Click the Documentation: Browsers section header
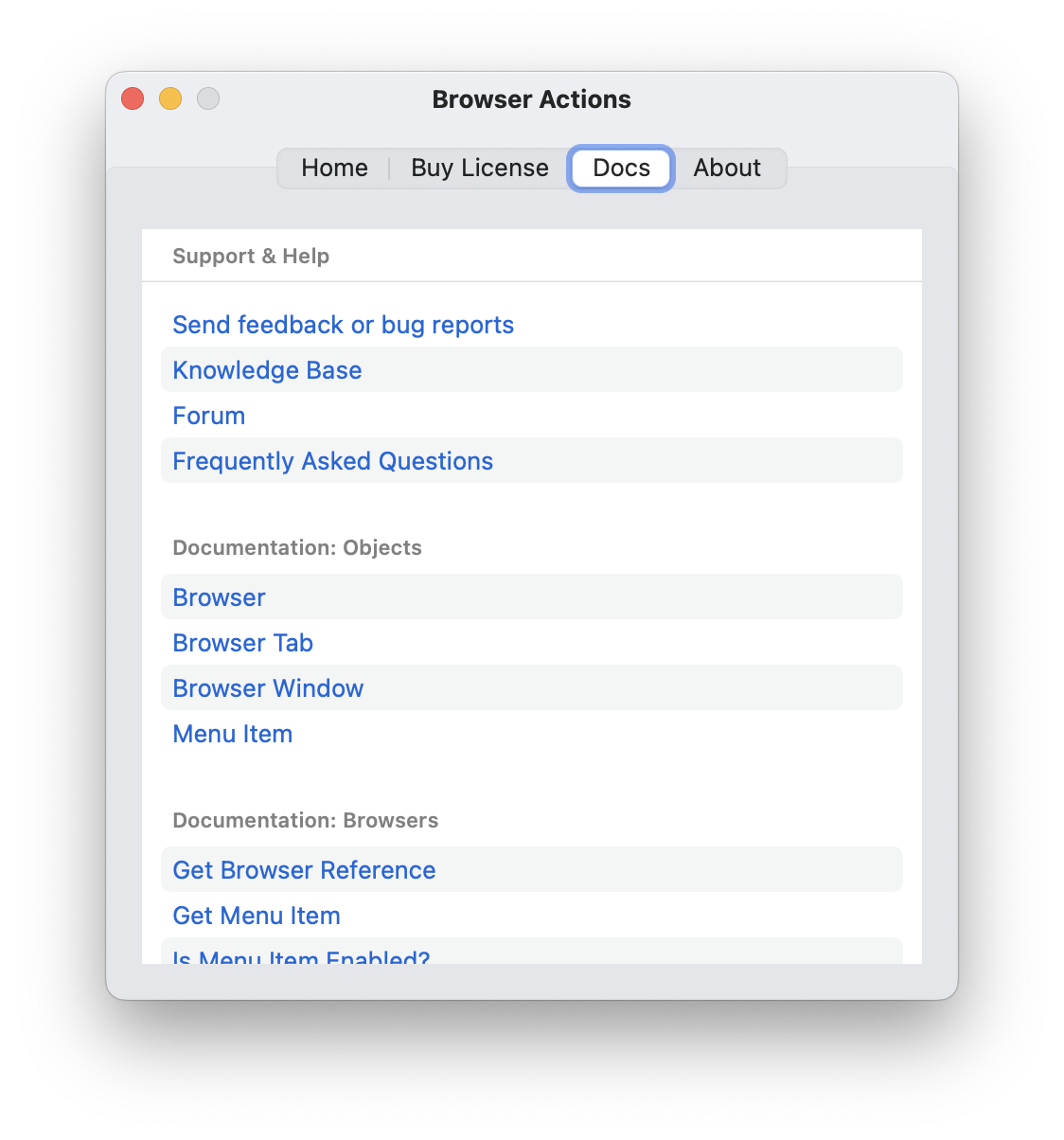 [x=305, y=820]
